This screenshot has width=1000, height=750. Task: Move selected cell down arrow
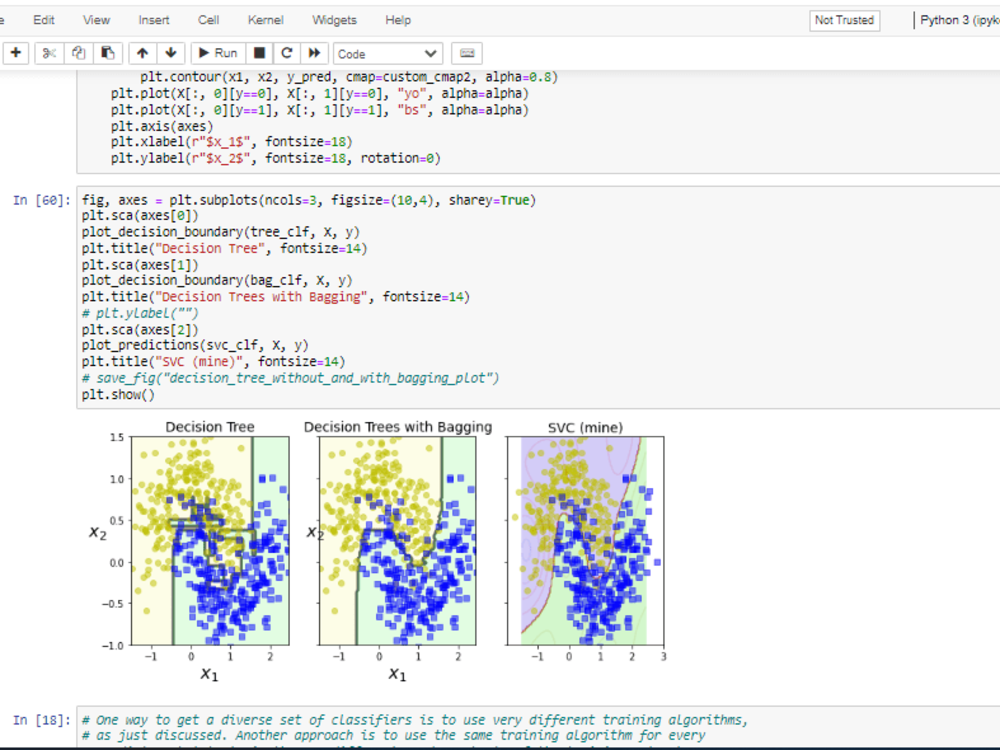(171, 53)
